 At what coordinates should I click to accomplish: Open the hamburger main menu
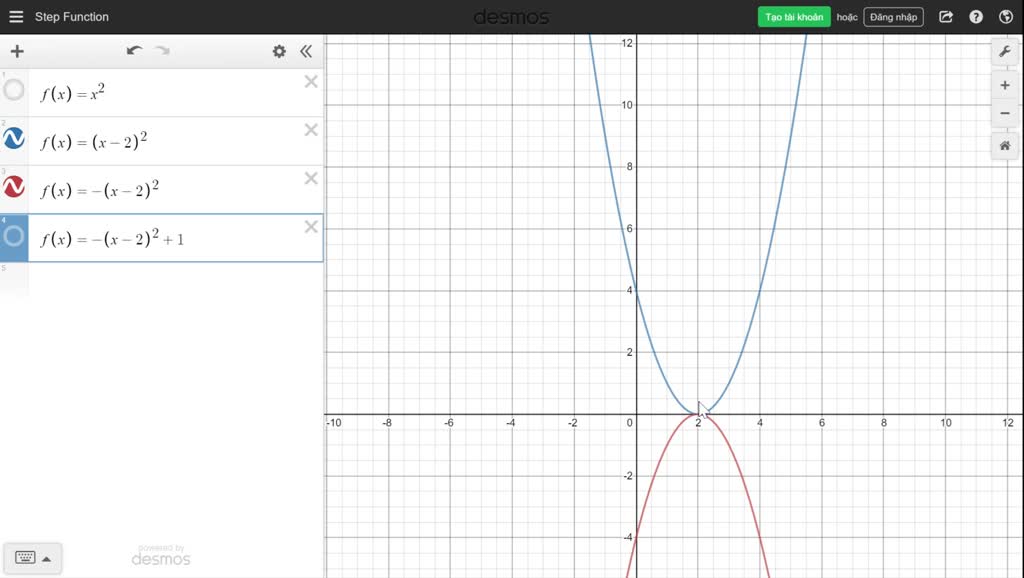click(x=15, y=16)
